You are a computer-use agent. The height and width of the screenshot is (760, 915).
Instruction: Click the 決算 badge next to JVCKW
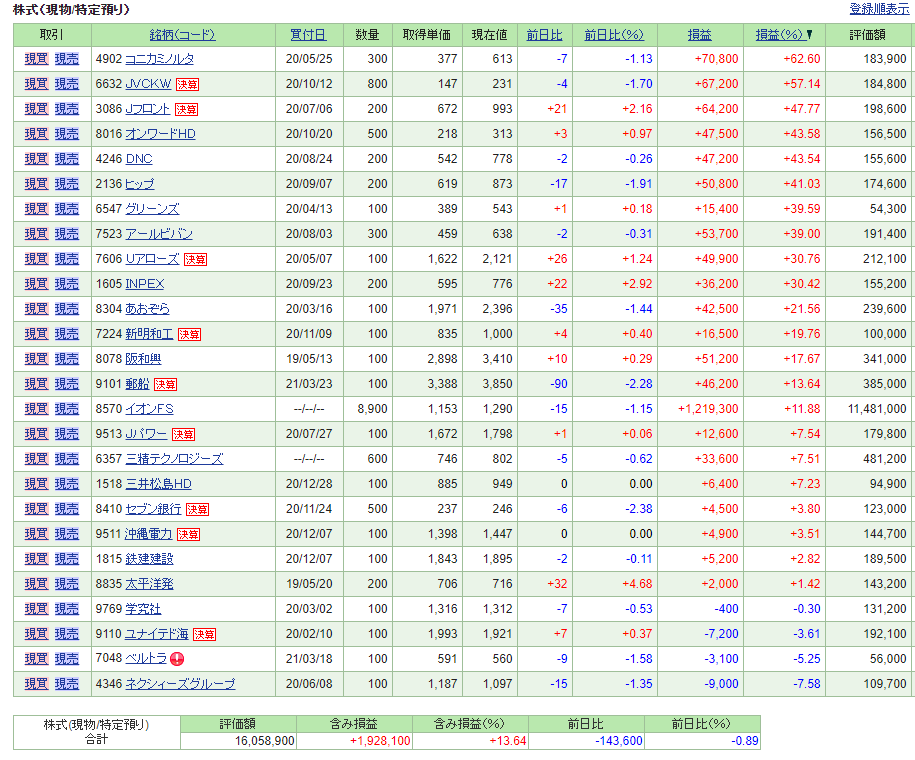[x=187, y=85]
